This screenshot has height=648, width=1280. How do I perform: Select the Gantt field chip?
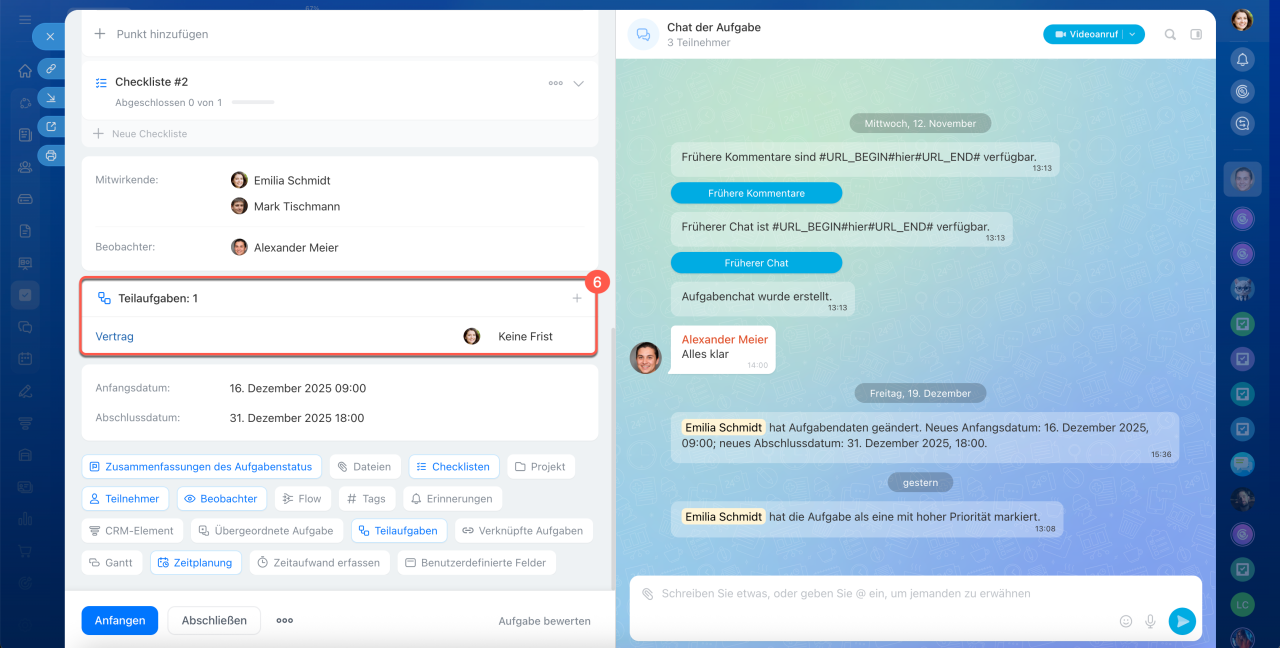pos(110,563)
